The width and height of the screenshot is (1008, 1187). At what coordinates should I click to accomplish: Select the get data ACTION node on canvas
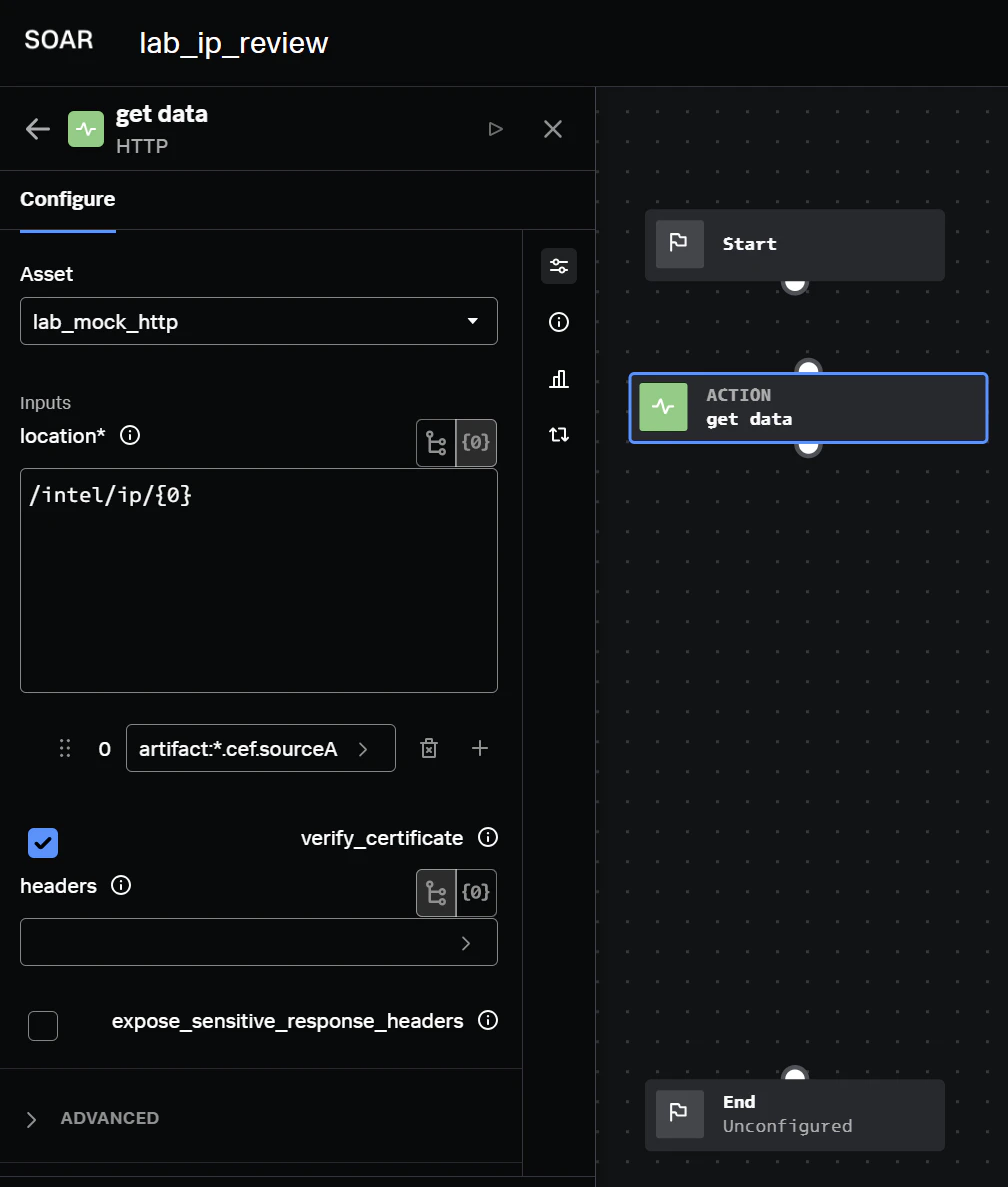[x=808, y=408]
